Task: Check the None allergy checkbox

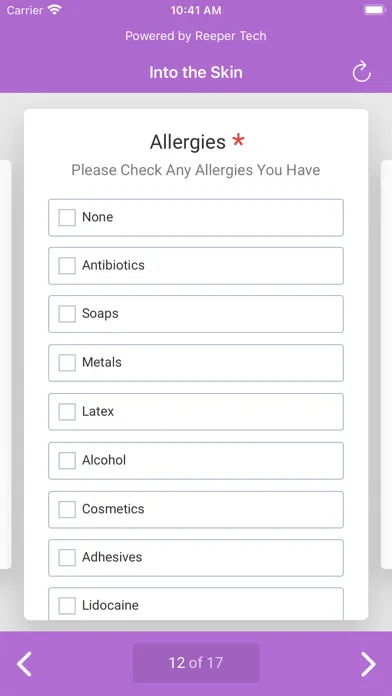Action: [67, 218]
